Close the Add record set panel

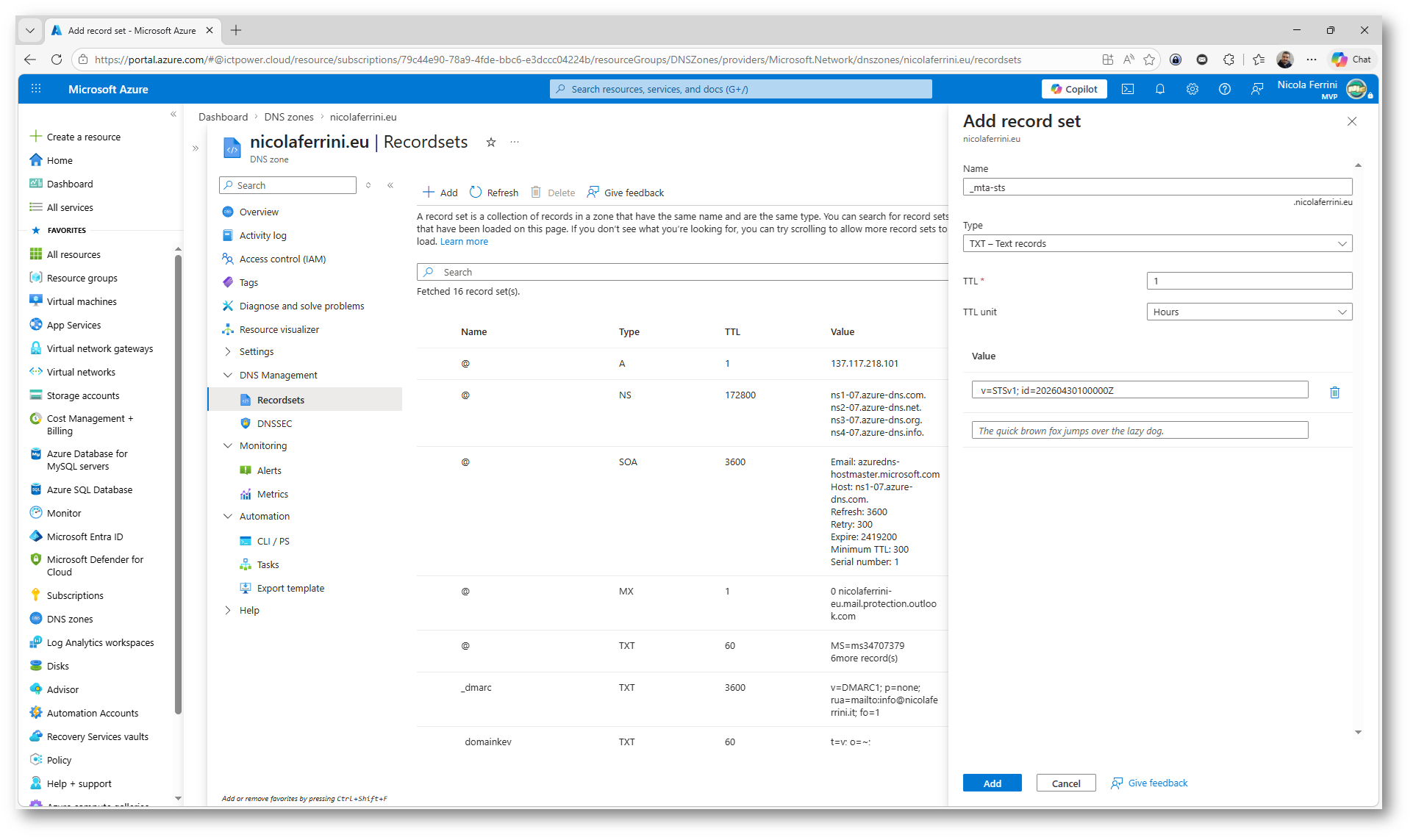click(1351, 121)
